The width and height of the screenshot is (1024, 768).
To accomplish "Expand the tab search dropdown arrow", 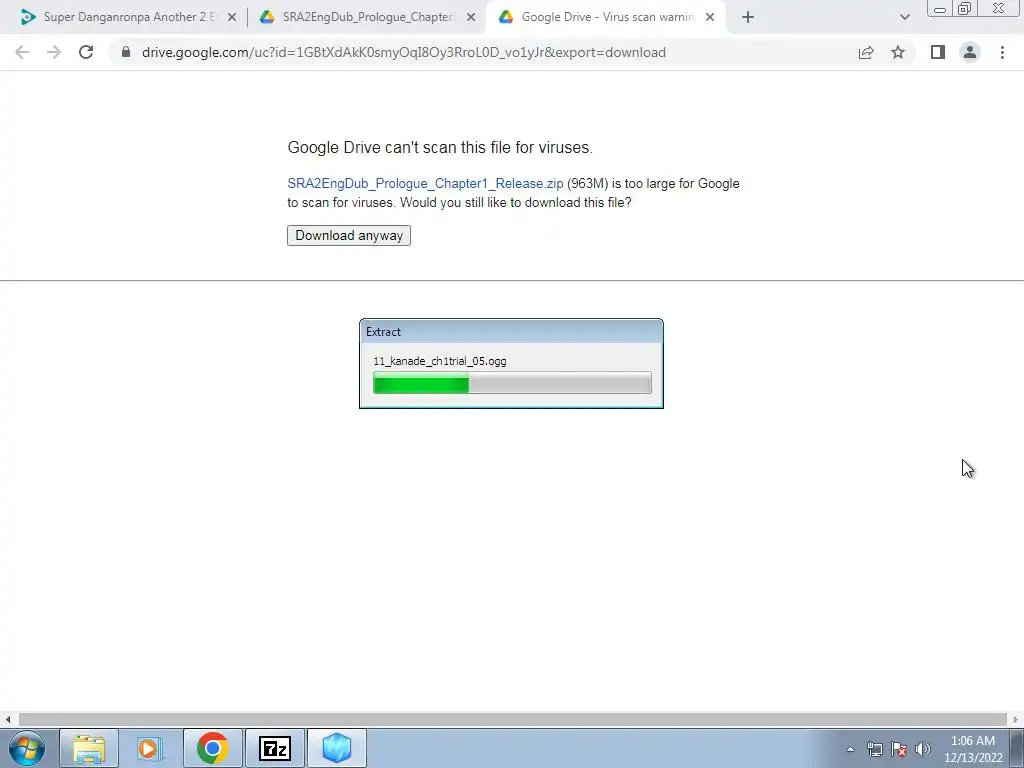I will (x=904, y=17).
